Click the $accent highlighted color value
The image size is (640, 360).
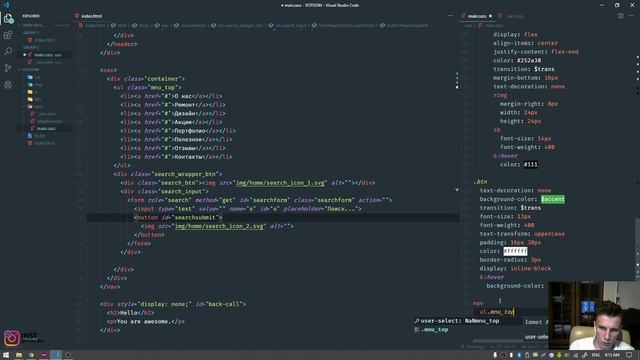553,199
